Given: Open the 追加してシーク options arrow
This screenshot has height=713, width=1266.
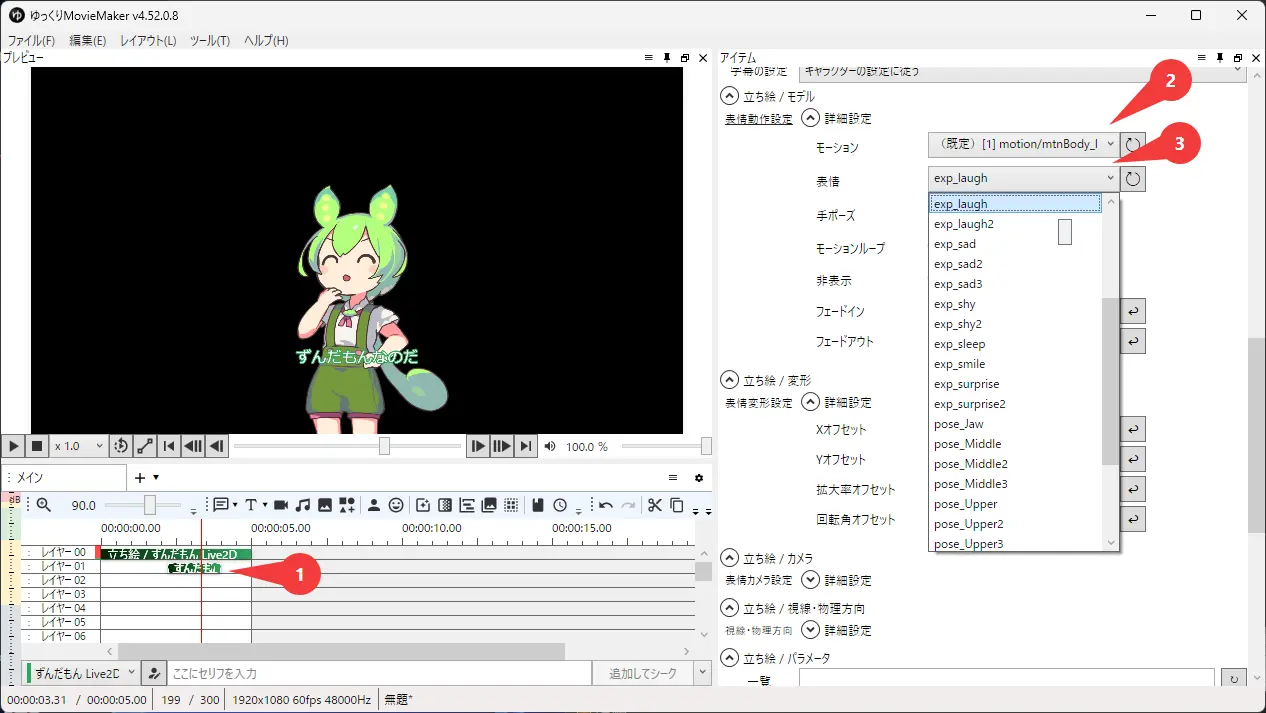Looking at the screenshot, I should (x=702, y=674).
